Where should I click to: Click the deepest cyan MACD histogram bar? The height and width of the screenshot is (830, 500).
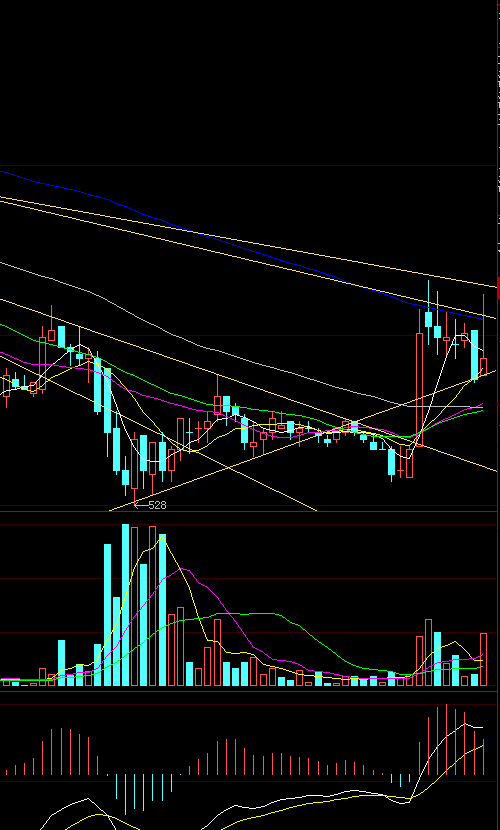[125, 795]
